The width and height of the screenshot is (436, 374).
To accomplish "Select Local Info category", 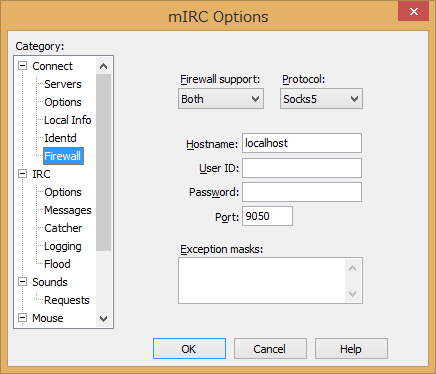I will point(68,120).
